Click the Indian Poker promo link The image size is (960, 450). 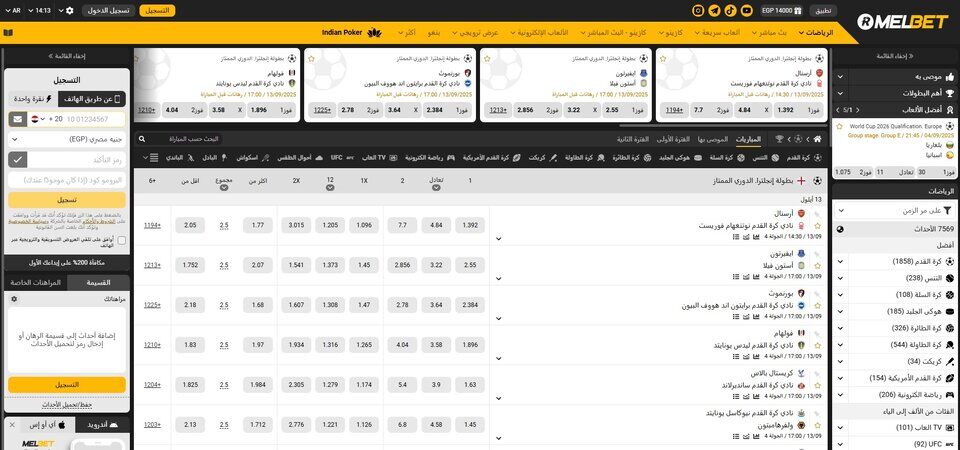click(351, 32)
